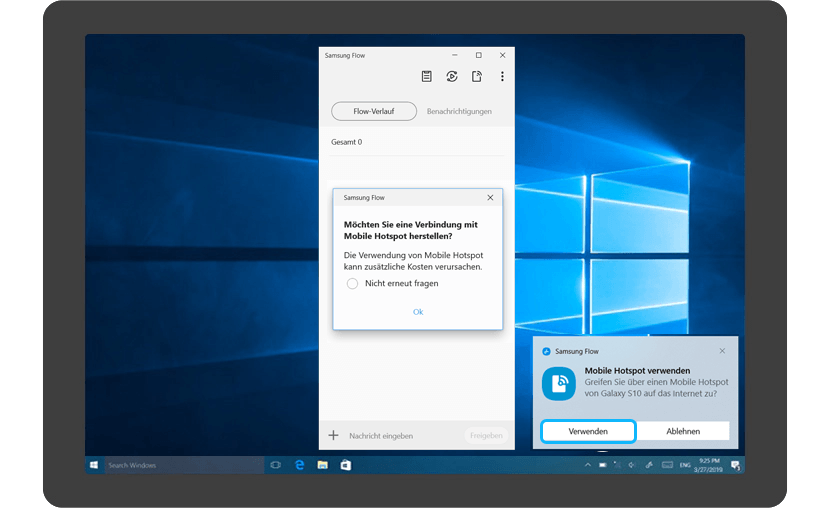This screenshot has height=508, width=830.
Task: Click Ablehnen in the hotspot notification
Action: pos(683,431)
